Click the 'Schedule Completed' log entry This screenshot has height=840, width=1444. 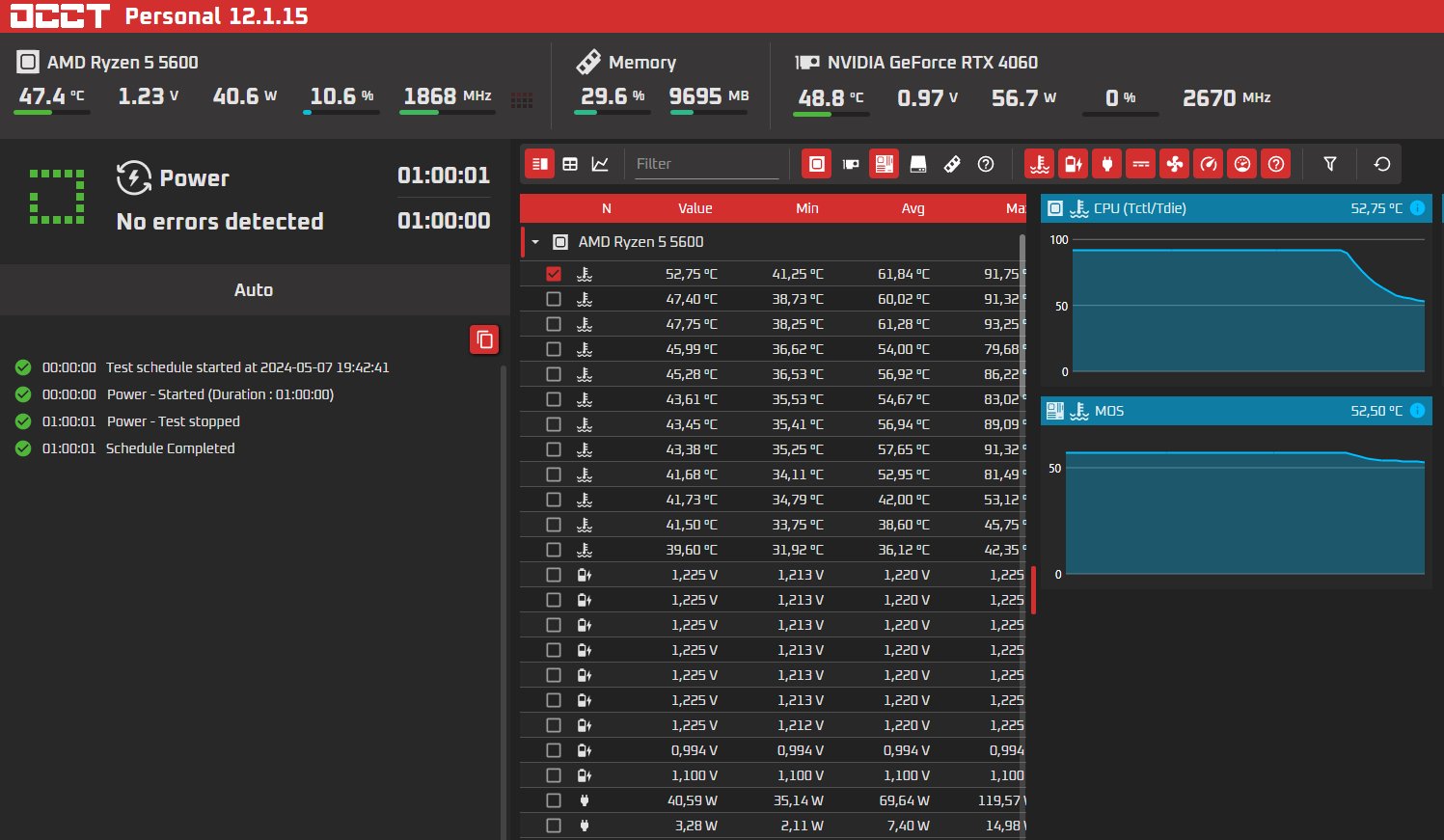171,448
